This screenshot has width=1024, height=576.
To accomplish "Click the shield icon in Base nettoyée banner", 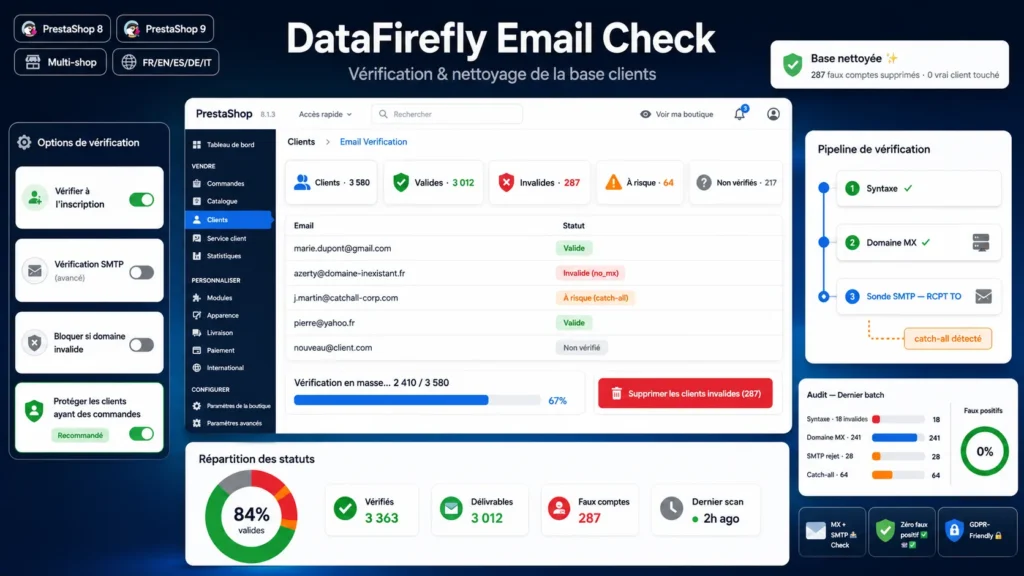I will click(x=793, y=65).
